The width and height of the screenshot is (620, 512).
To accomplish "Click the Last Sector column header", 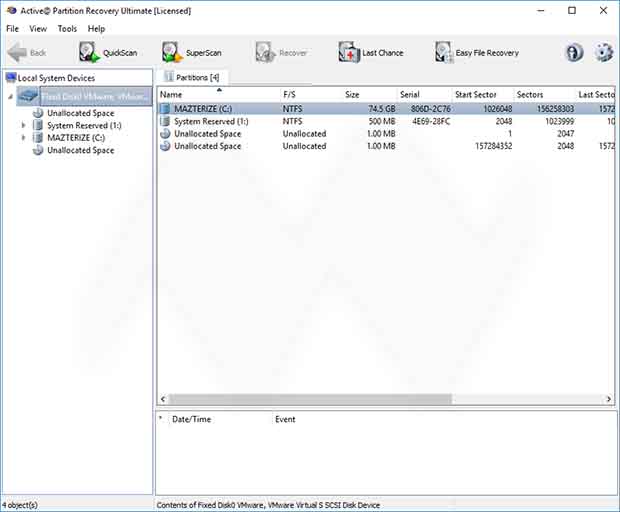I will coord(595,94).
